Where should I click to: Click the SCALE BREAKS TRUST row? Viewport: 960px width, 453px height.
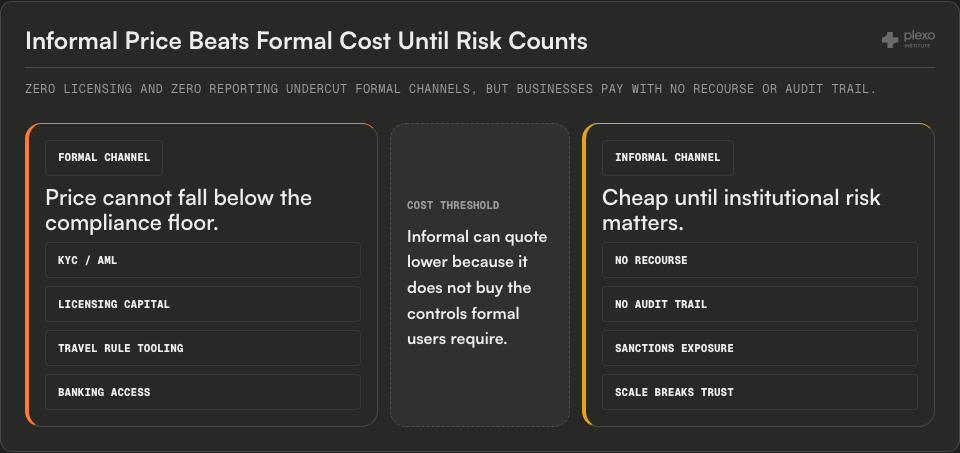click(760, 392)
